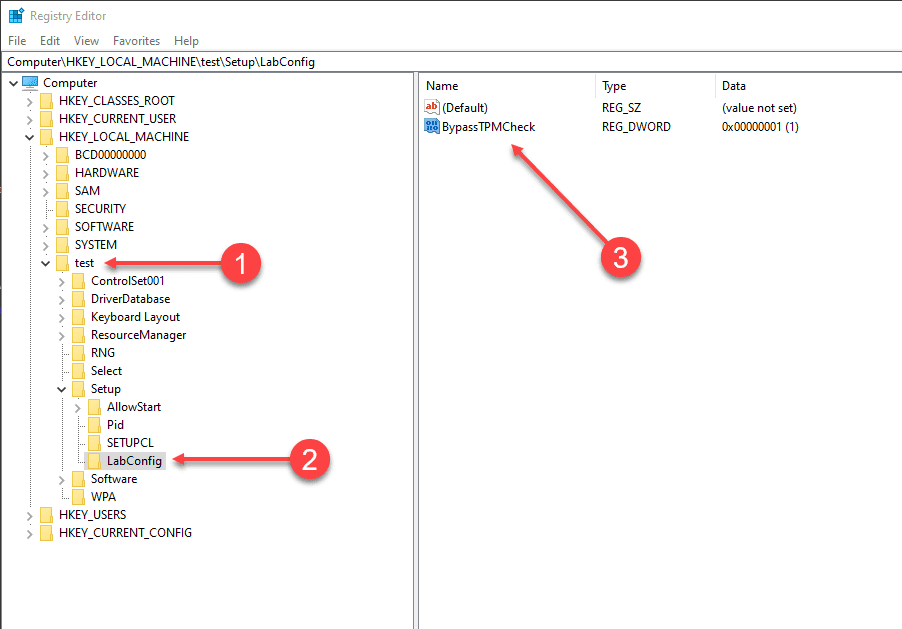Open the File menu

click(x=17, y=41)
